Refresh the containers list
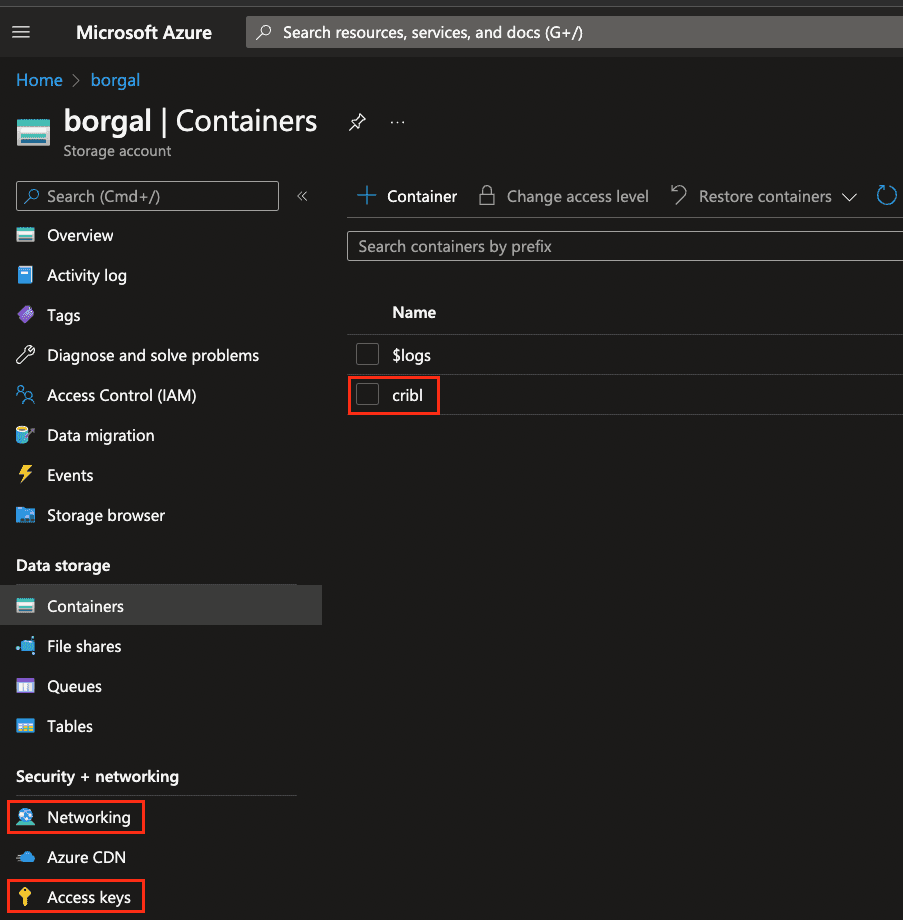 pyautogui.click(x=886, y=196)
